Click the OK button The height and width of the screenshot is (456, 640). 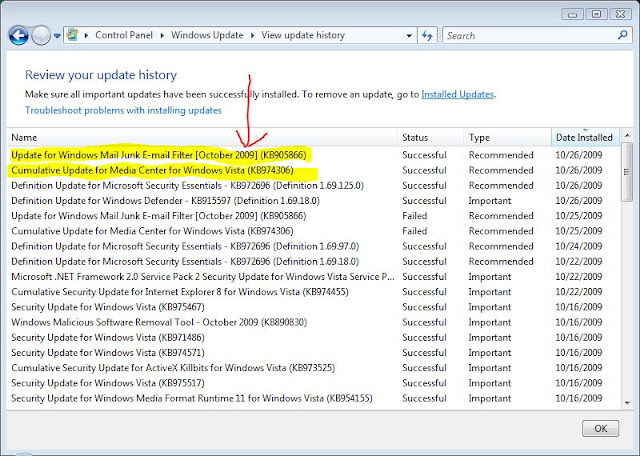(x=600, y=428)
